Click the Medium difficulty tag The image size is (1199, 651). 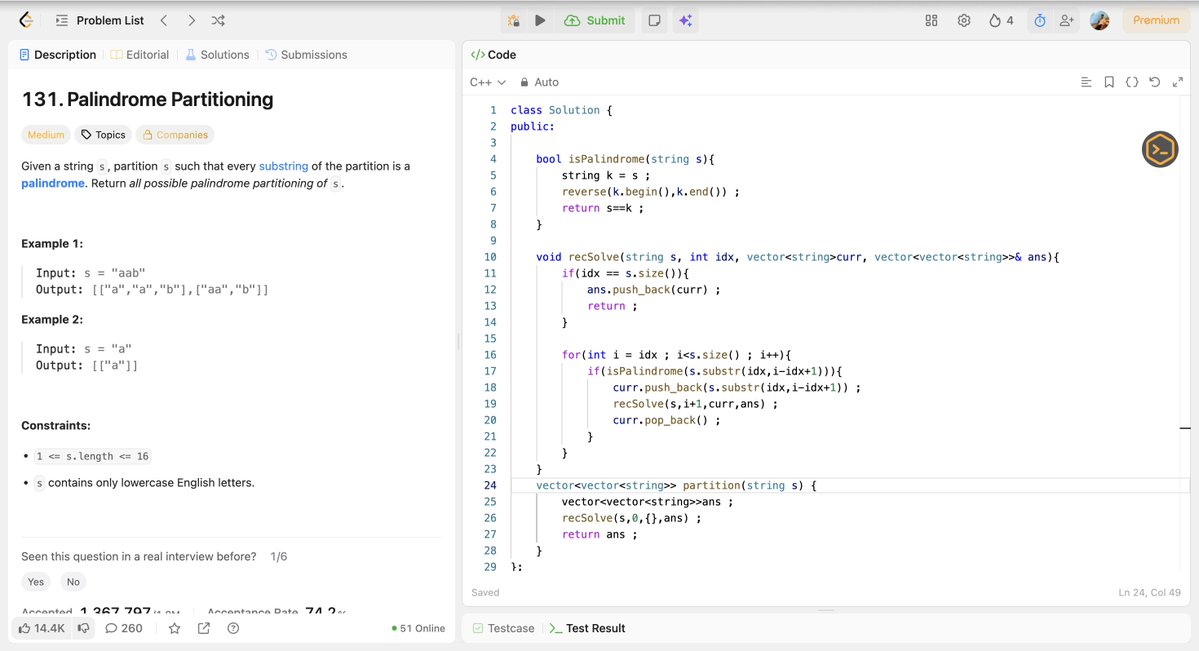46,135
